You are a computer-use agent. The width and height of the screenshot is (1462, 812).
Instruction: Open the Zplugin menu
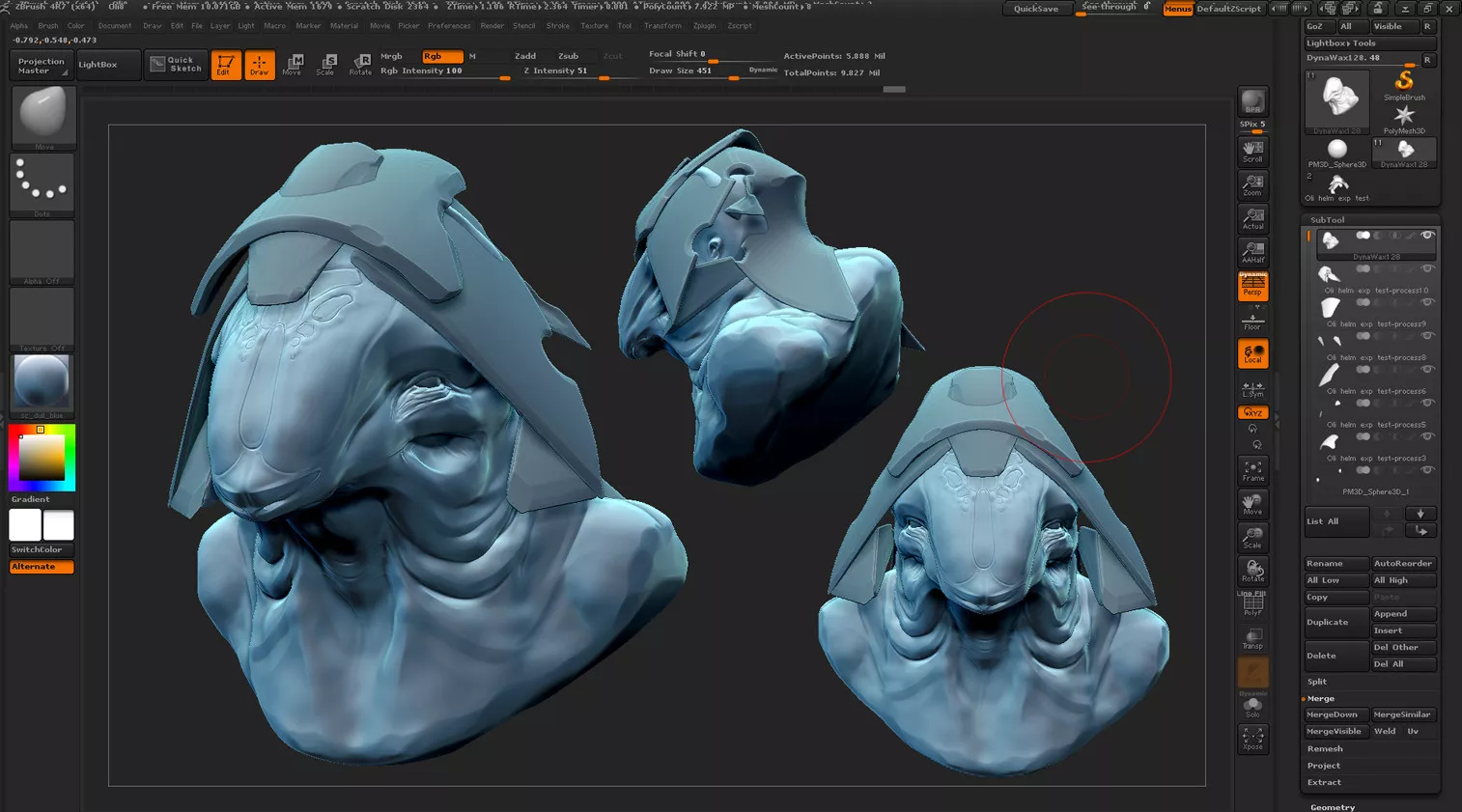point(704,26)
